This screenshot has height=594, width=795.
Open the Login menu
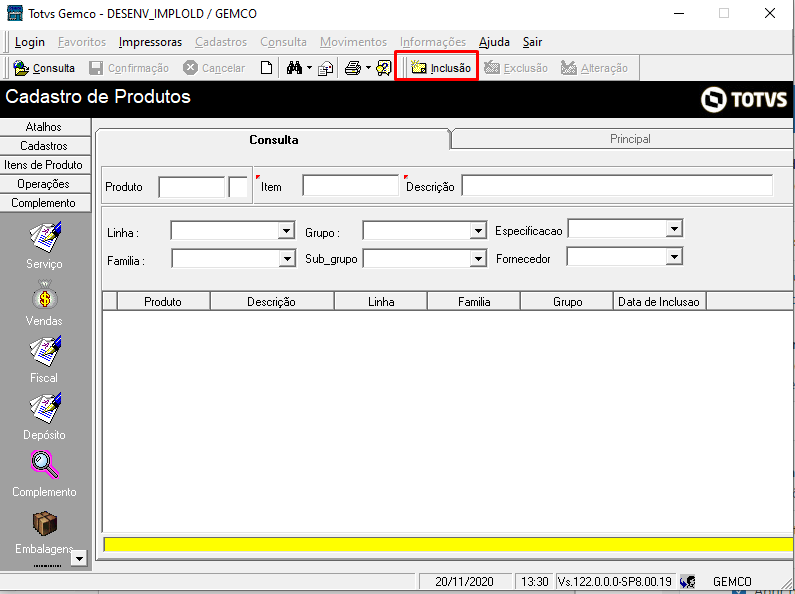click(x=30, y=42)
